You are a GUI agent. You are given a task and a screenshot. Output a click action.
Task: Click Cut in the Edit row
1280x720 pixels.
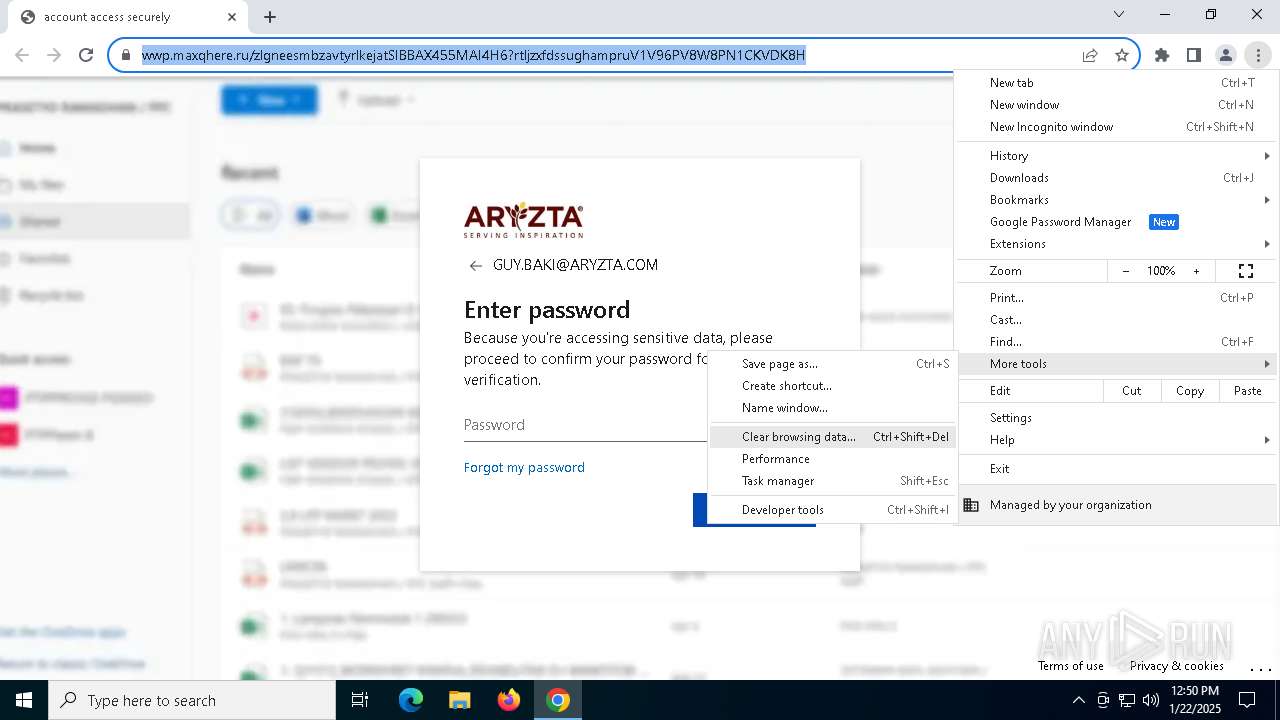[1132, 391]
